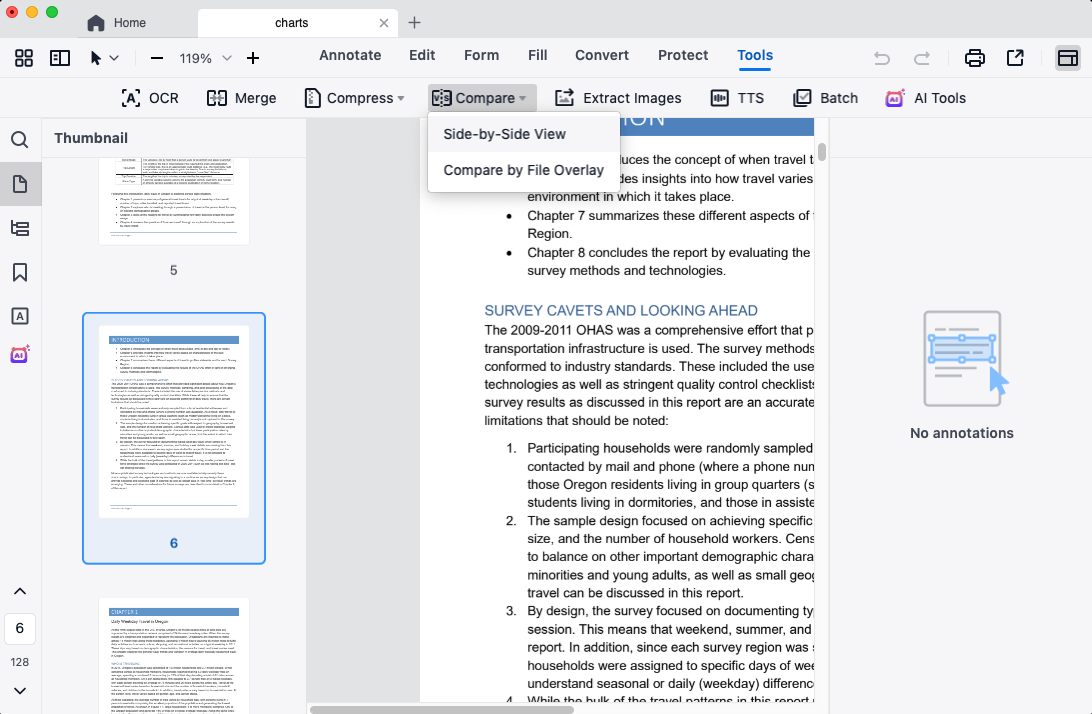Switch to grid view layout
Image resolution: width=1092 pixels, height=714 pixels.
[x=23, y=58]
